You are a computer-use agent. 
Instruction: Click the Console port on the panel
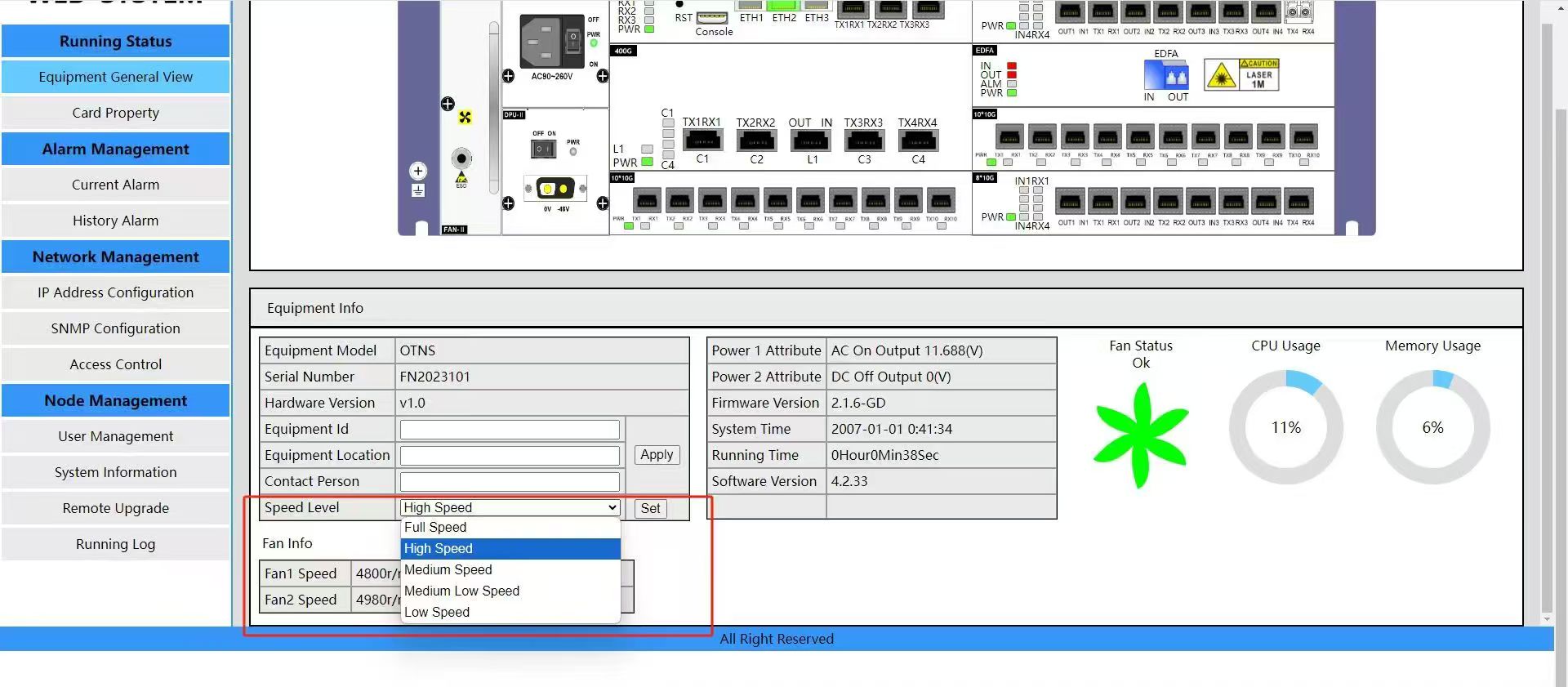(712, 18)
